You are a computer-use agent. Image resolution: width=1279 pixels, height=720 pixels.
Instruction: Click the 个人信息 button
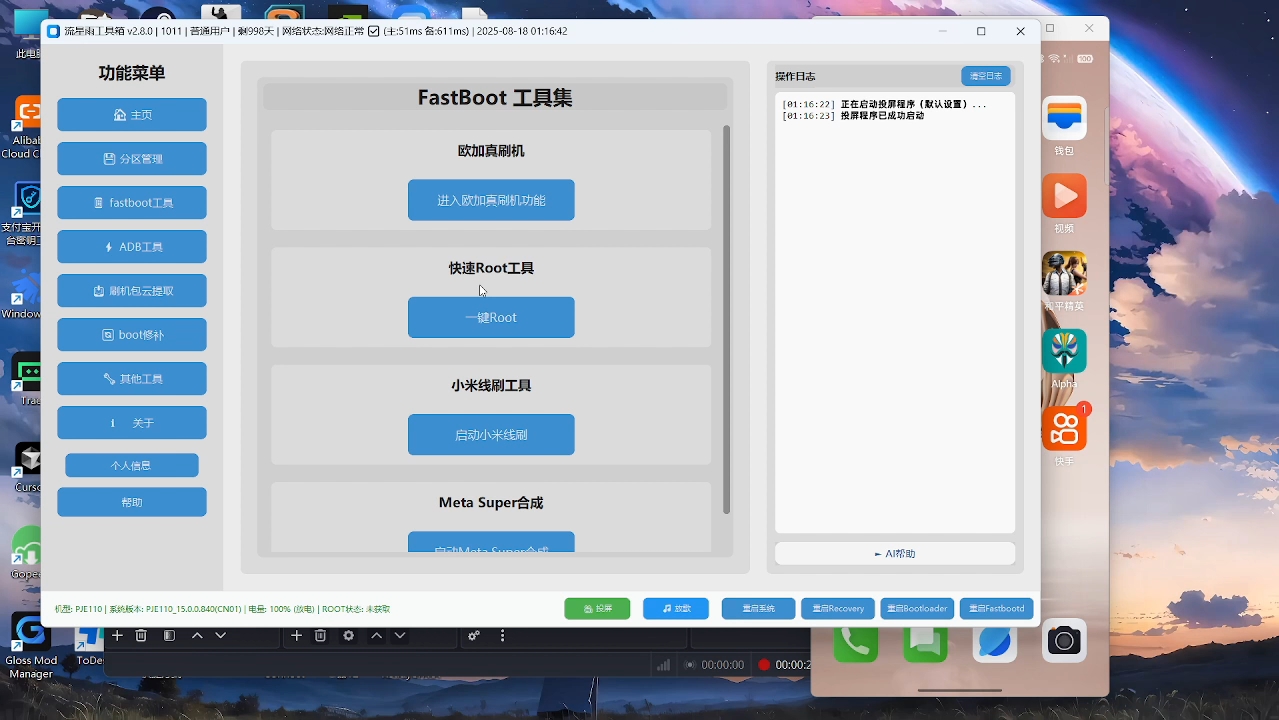click(x=132, y=466)
